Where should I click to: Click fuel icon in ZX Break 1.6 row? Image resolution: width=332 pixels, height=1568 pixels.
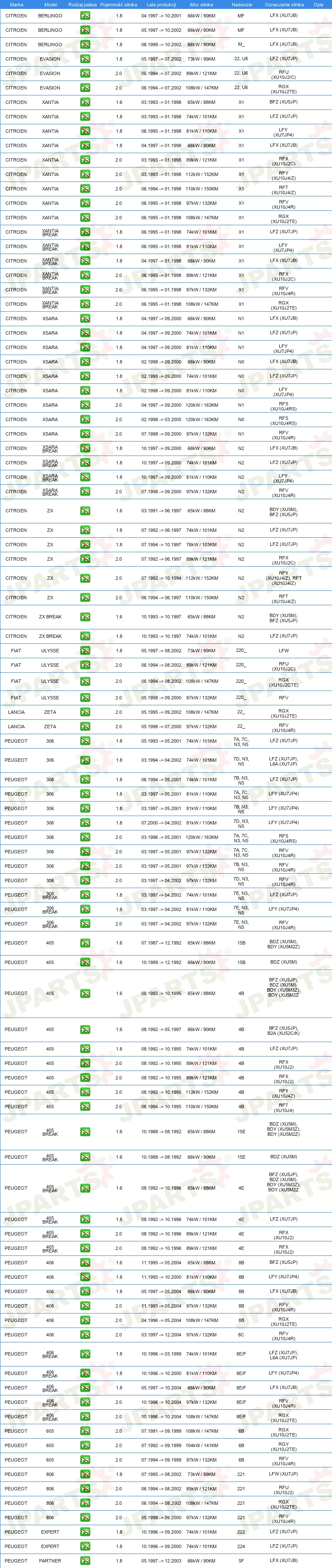(x=84, y=617)
